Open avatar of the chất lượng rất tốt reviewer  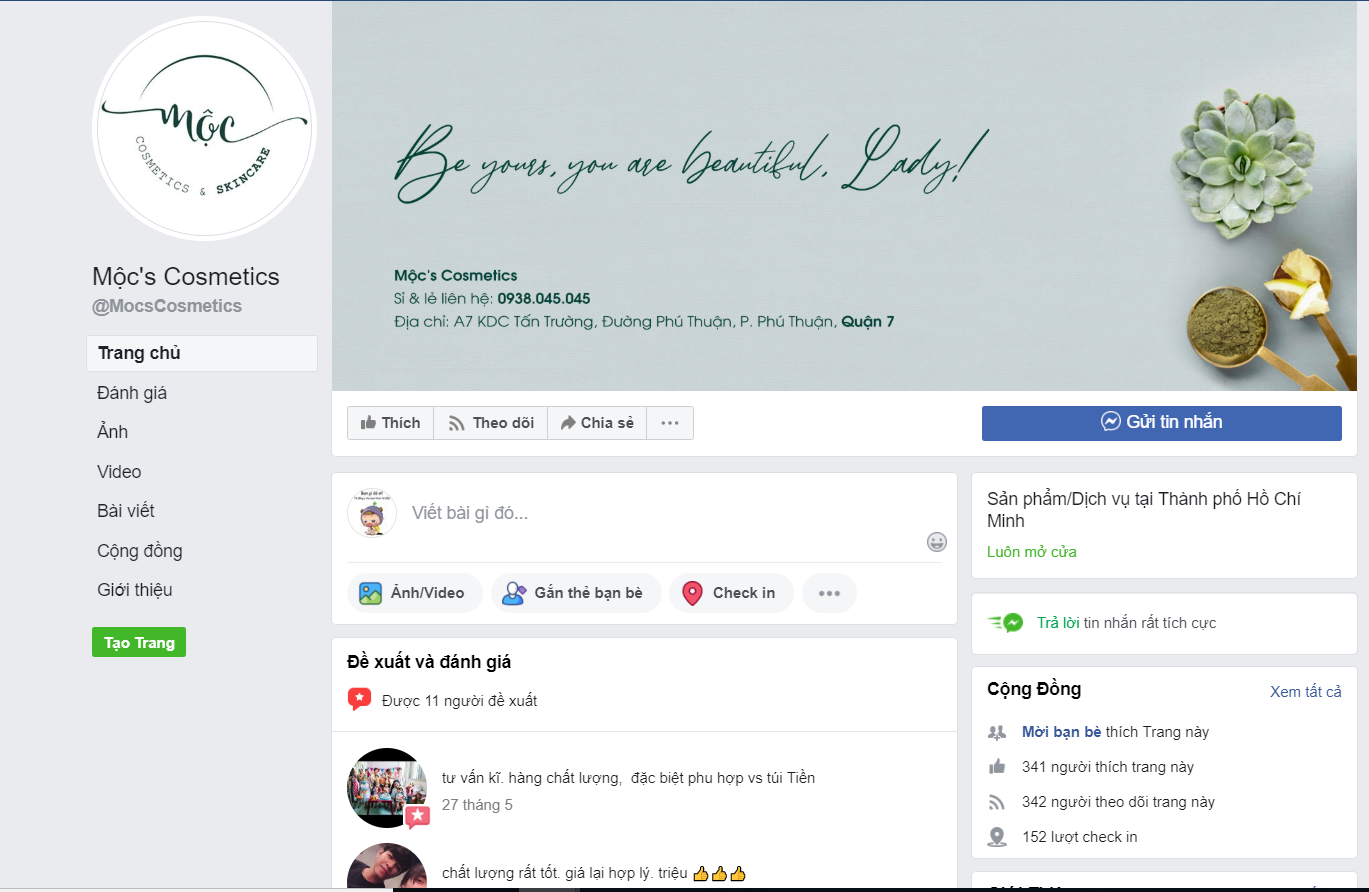(387, 866)
